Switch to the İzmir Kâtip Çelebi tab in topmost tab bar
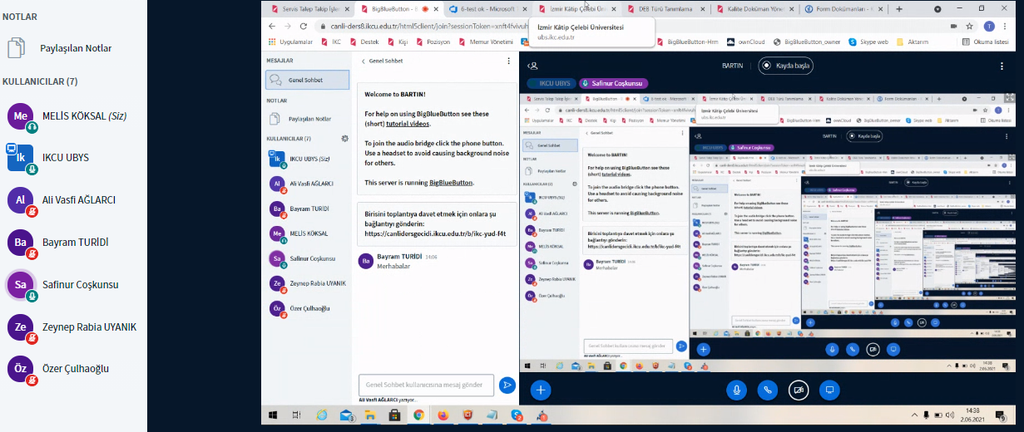Screen dimensions: 1024x432 [576, 9]
